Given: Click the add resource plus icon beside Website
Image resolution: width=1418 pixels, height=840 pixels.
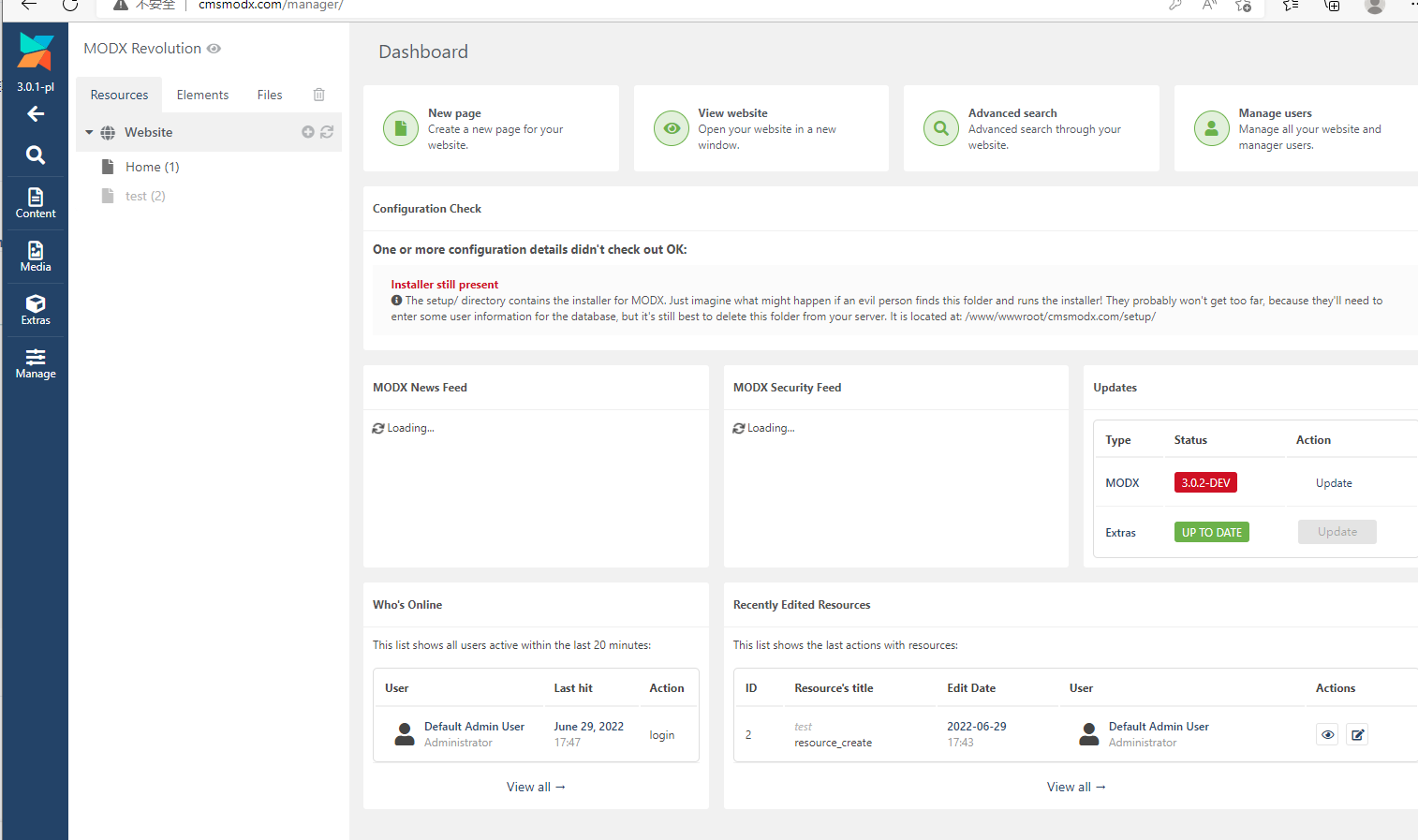Looking at the screenshot, I should coord(307,132).
